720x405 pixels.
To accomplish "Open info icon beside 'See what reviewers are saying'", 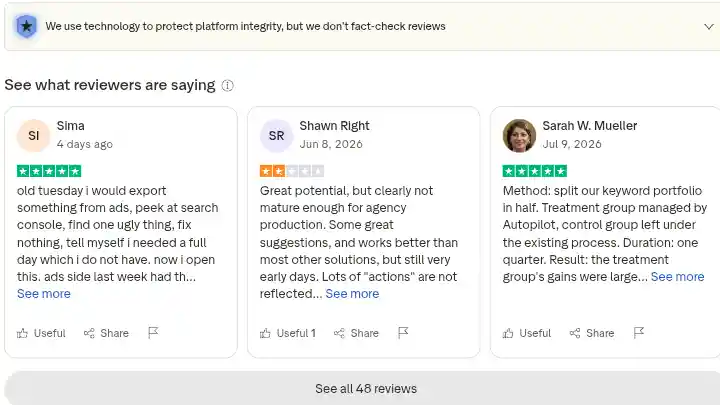I will click(x=227, y=85).
